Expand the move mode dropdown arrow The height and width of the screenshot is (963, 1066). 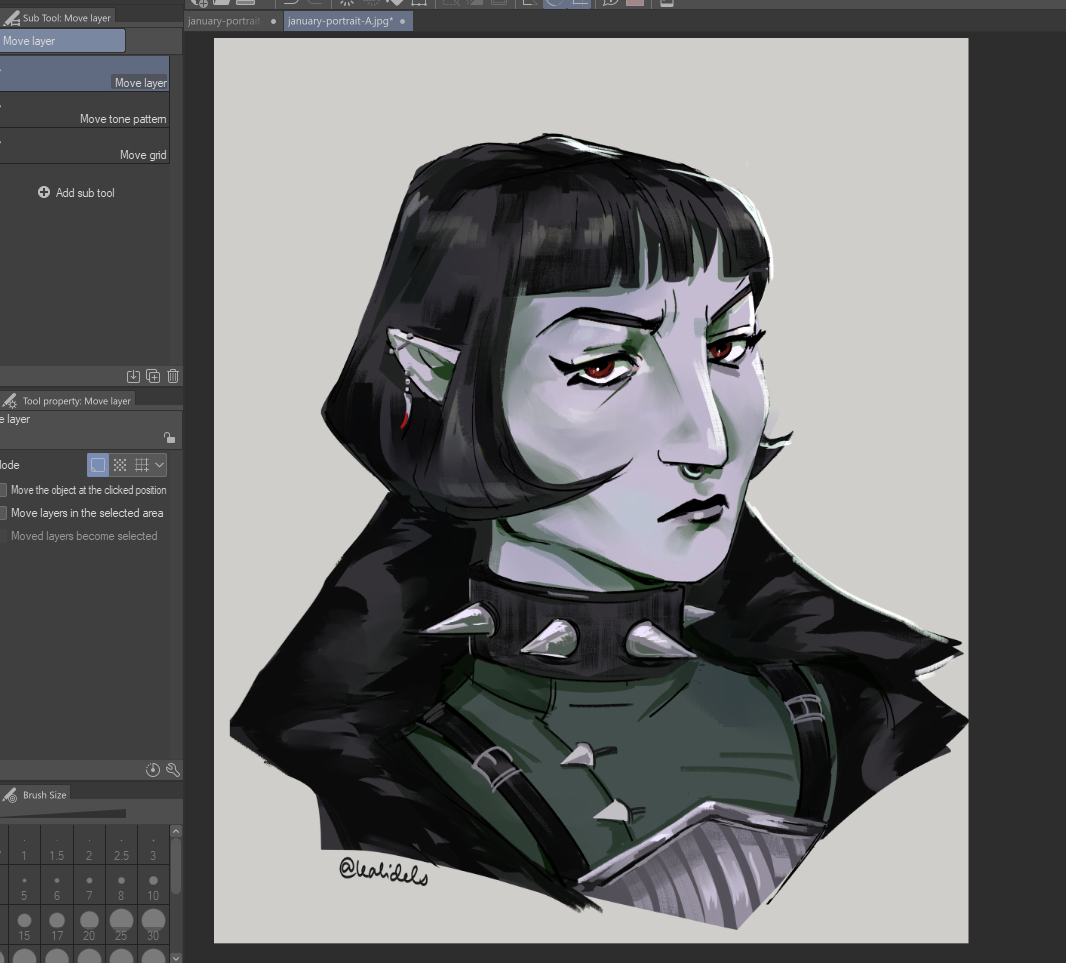coord(160,465)
